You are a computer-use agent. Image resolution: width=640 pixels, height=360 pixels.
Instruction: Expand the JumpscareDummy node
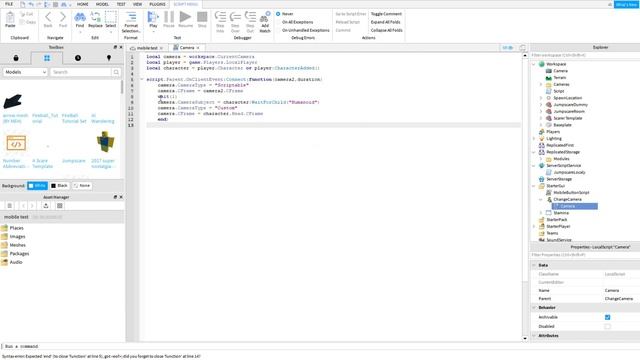pyautogui.click(x=541, y=105)
